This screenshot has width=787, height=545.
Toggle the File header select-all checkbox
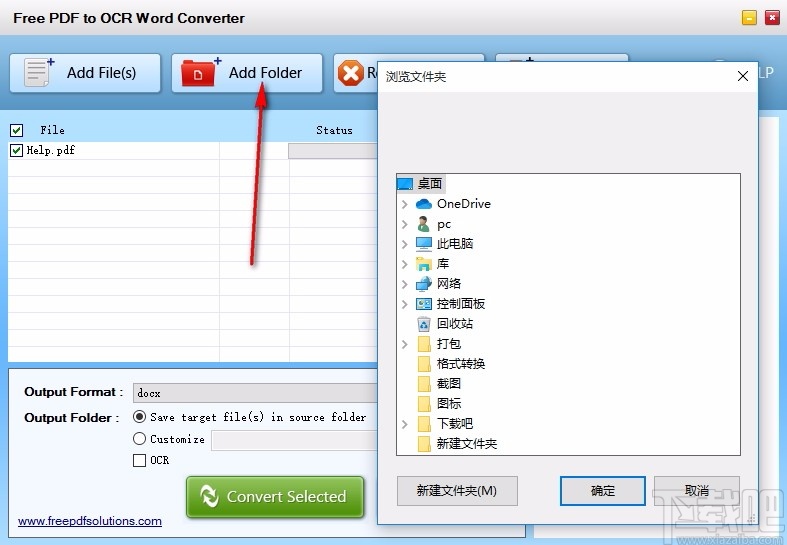(16, 130)
